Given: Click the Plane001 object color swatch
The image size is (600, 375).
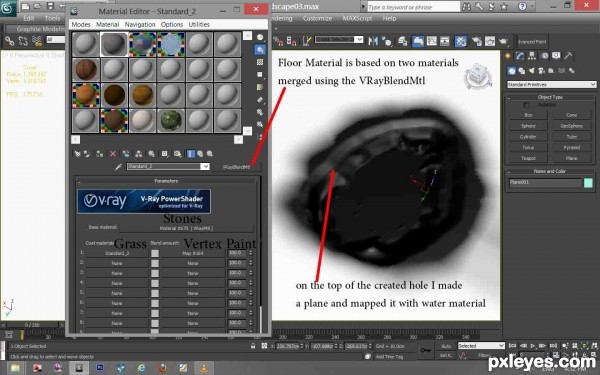Looking at the screenshot, I should pyautogui.click(x=589, y=183).
